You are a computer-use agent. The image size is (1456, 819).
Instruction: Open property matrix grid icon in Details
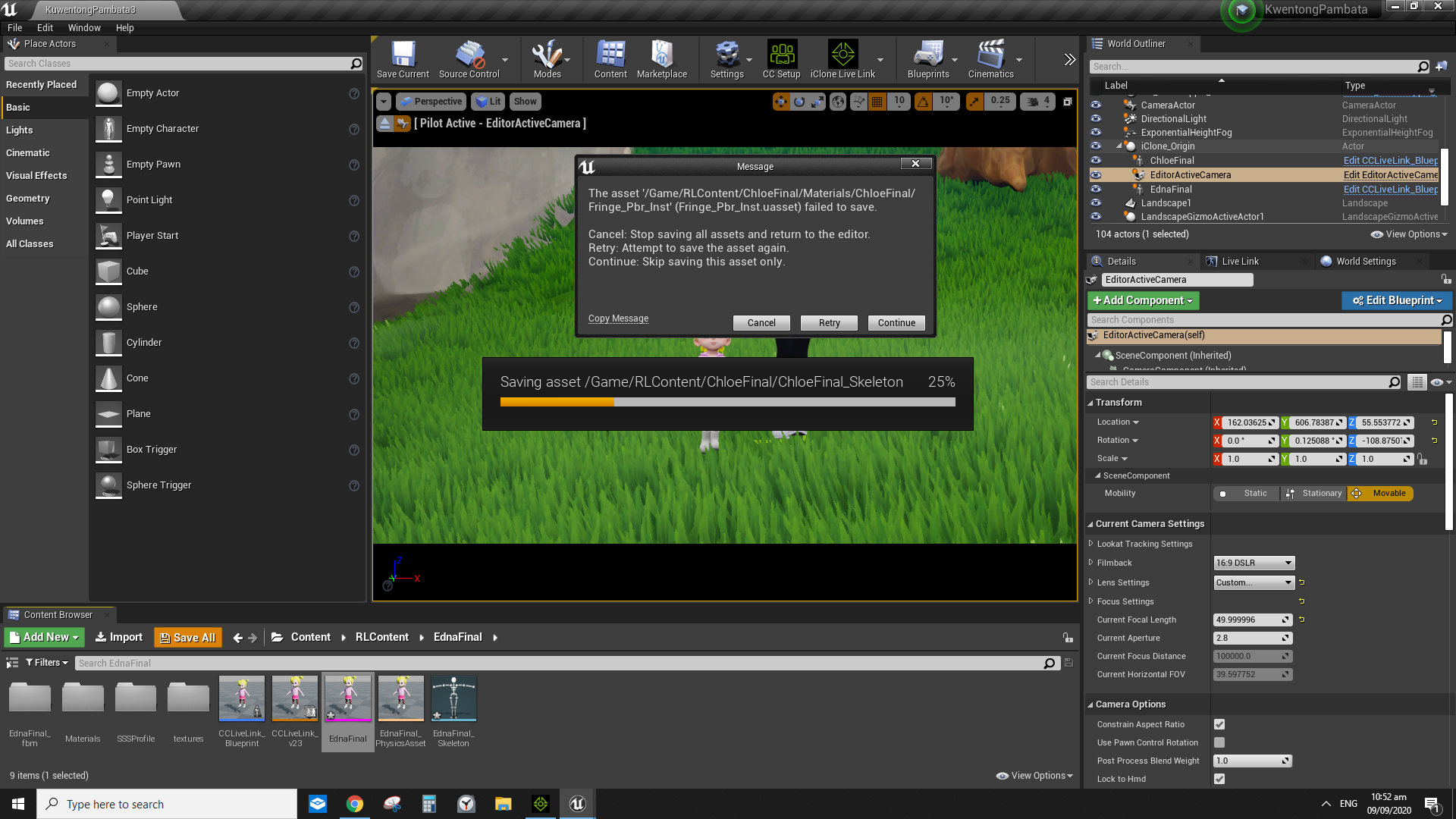1417,382
